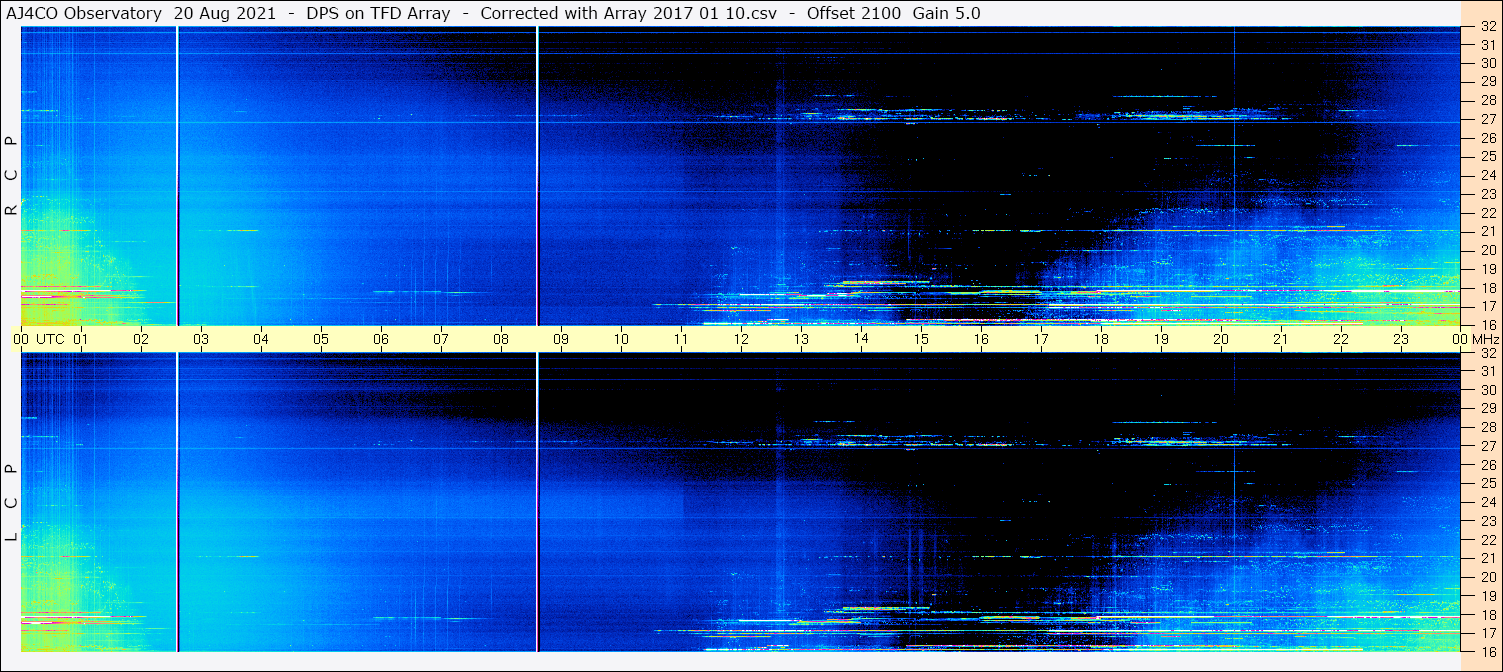Click 21 MHz tick on RCP frequency scale
This screenshot has height=672, width=1503.
(1487, 231)
